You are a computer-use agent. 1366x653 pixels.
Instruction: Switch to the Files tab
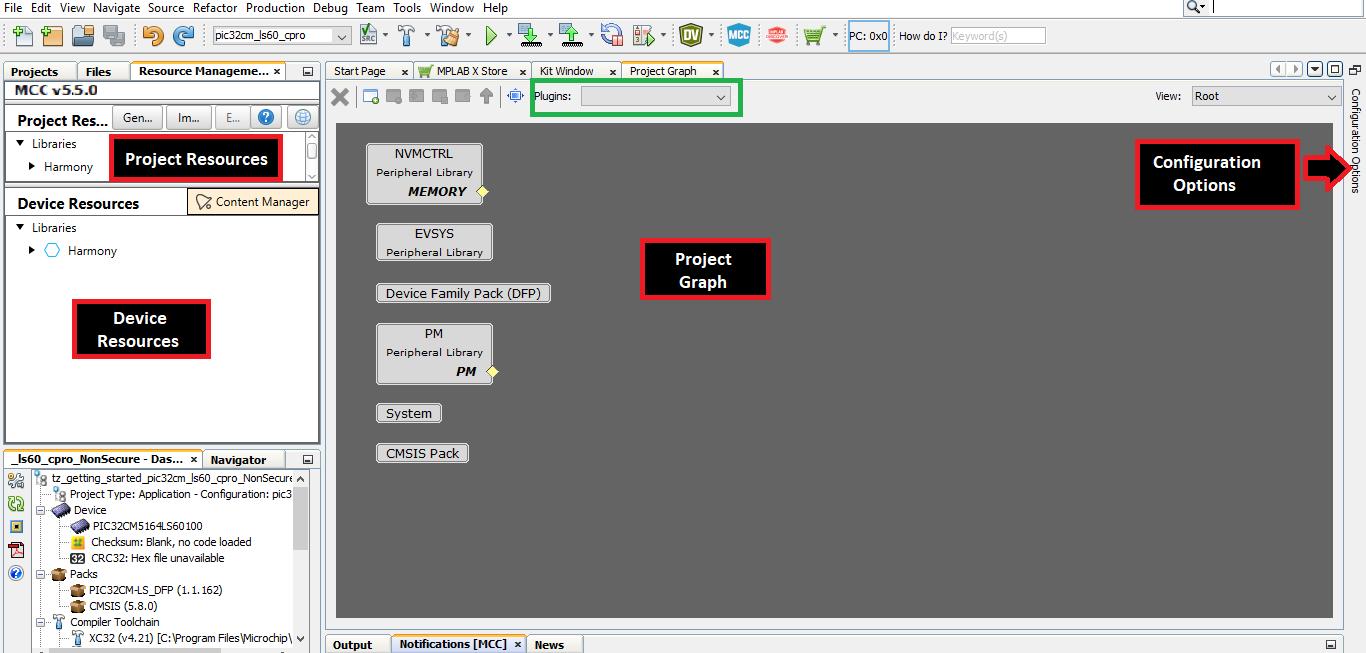(98, 71)
